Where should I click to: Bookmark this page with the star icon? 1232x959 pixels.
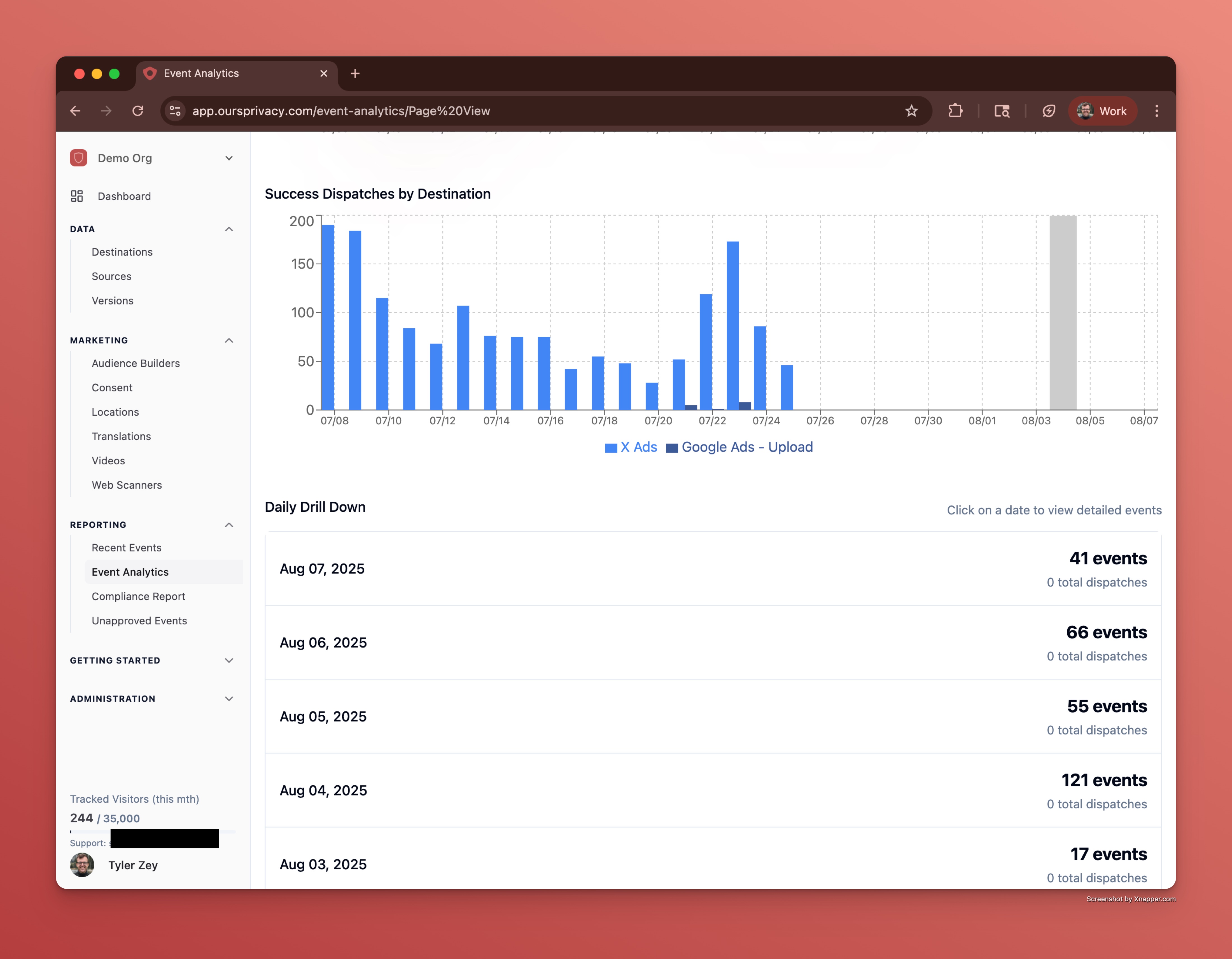point(911,111)
